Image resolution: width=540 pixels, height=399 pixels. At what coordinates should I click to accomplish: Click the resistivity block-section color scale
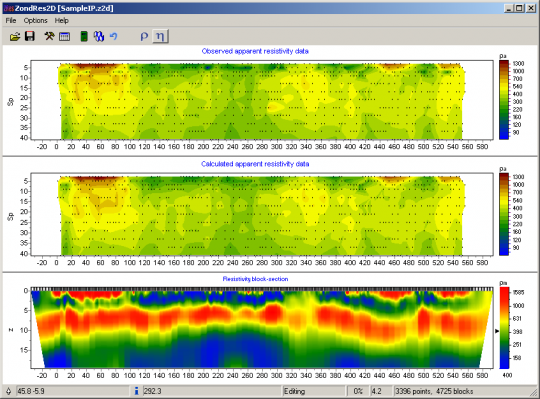click(x=505, y=328)
